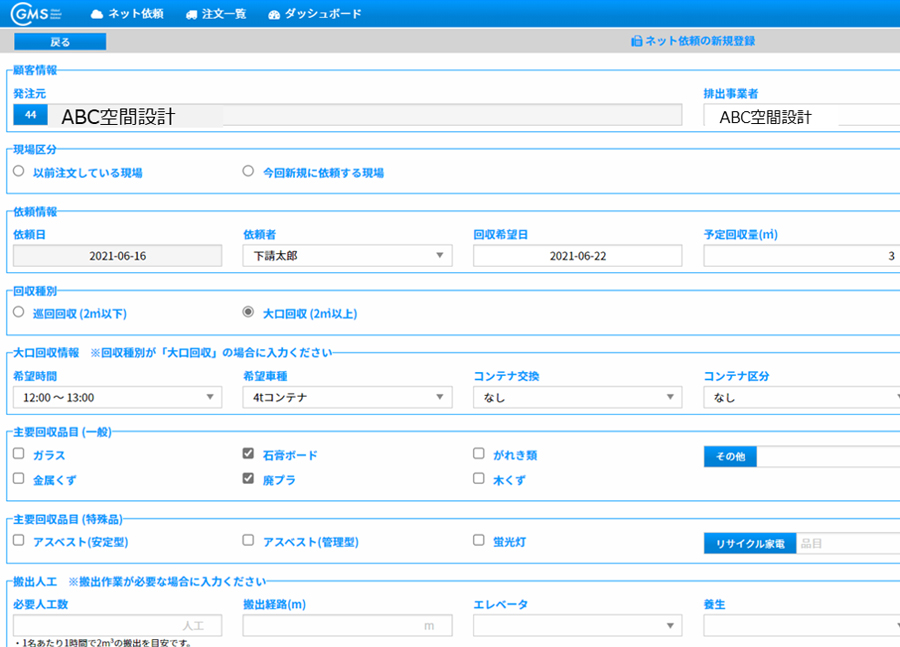The image size is (900, 647).
Task: Uncheck the 廃プラ checkbox
Action: (248, 478)
